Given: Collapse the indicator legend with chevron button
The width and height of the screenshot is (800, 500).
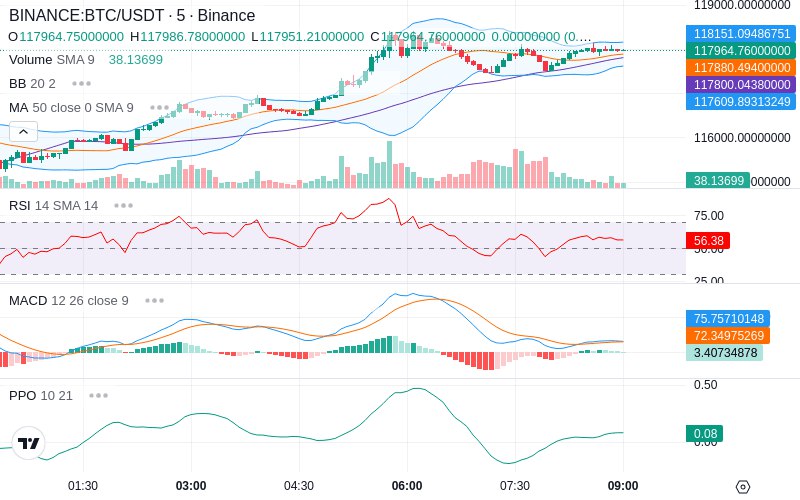Looking at the screenshot, I should pyautogui.click(x=23, y=132).
